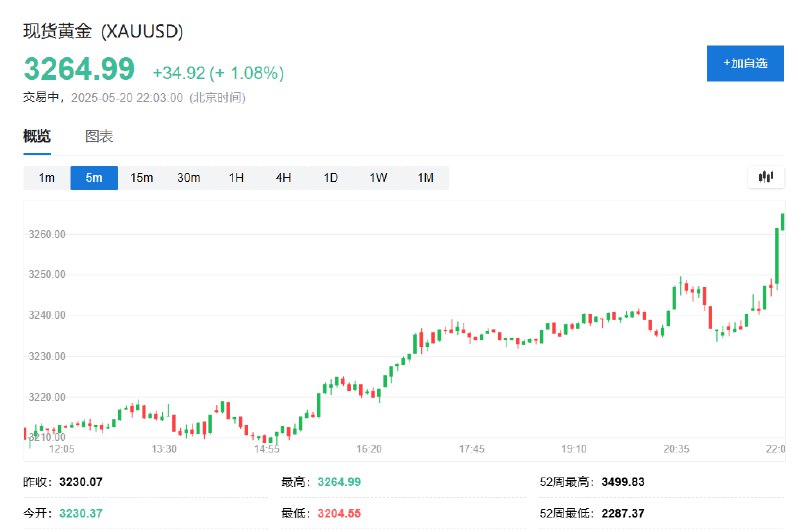Click the +加自选 add to watchlist button
The image size is (800, 530).
point(745,63)
